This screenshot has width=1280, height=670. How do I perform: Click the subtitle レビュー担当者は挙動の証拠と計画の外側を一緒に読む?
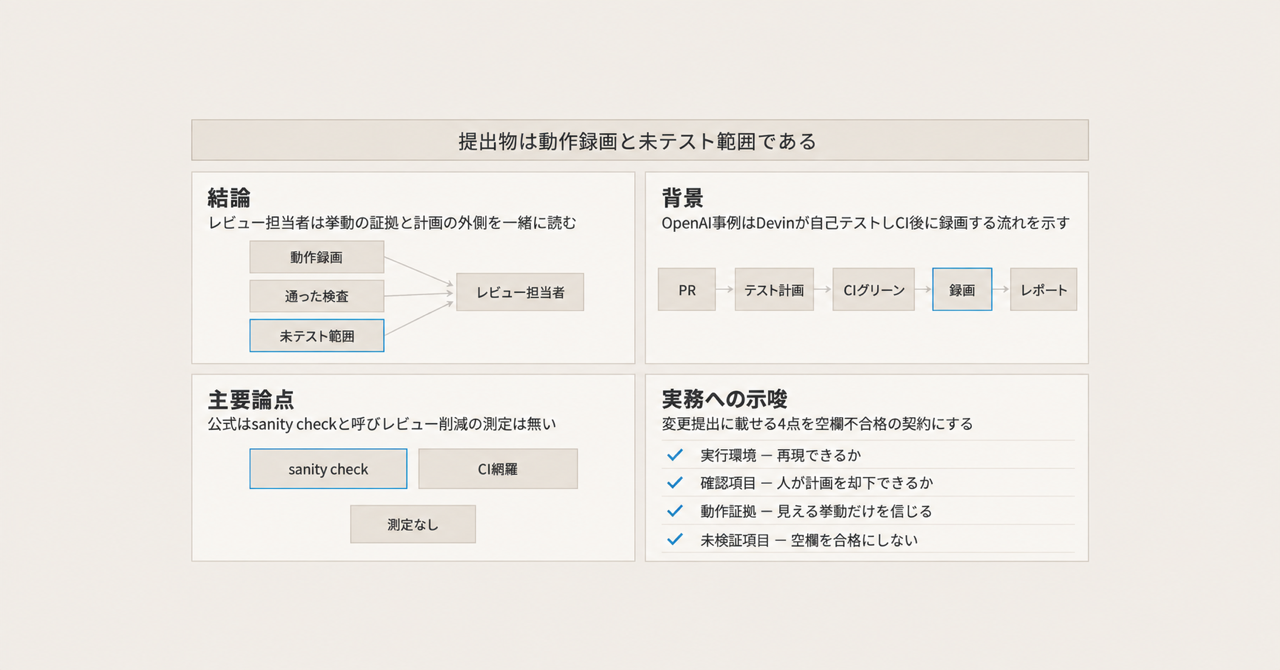392,223
